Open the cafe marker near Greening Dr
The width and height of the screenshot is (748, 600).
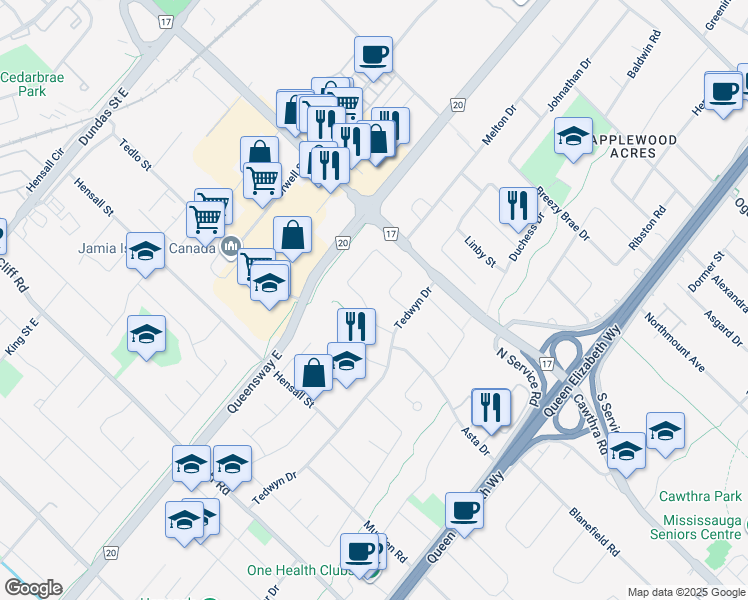coord(723,90)
